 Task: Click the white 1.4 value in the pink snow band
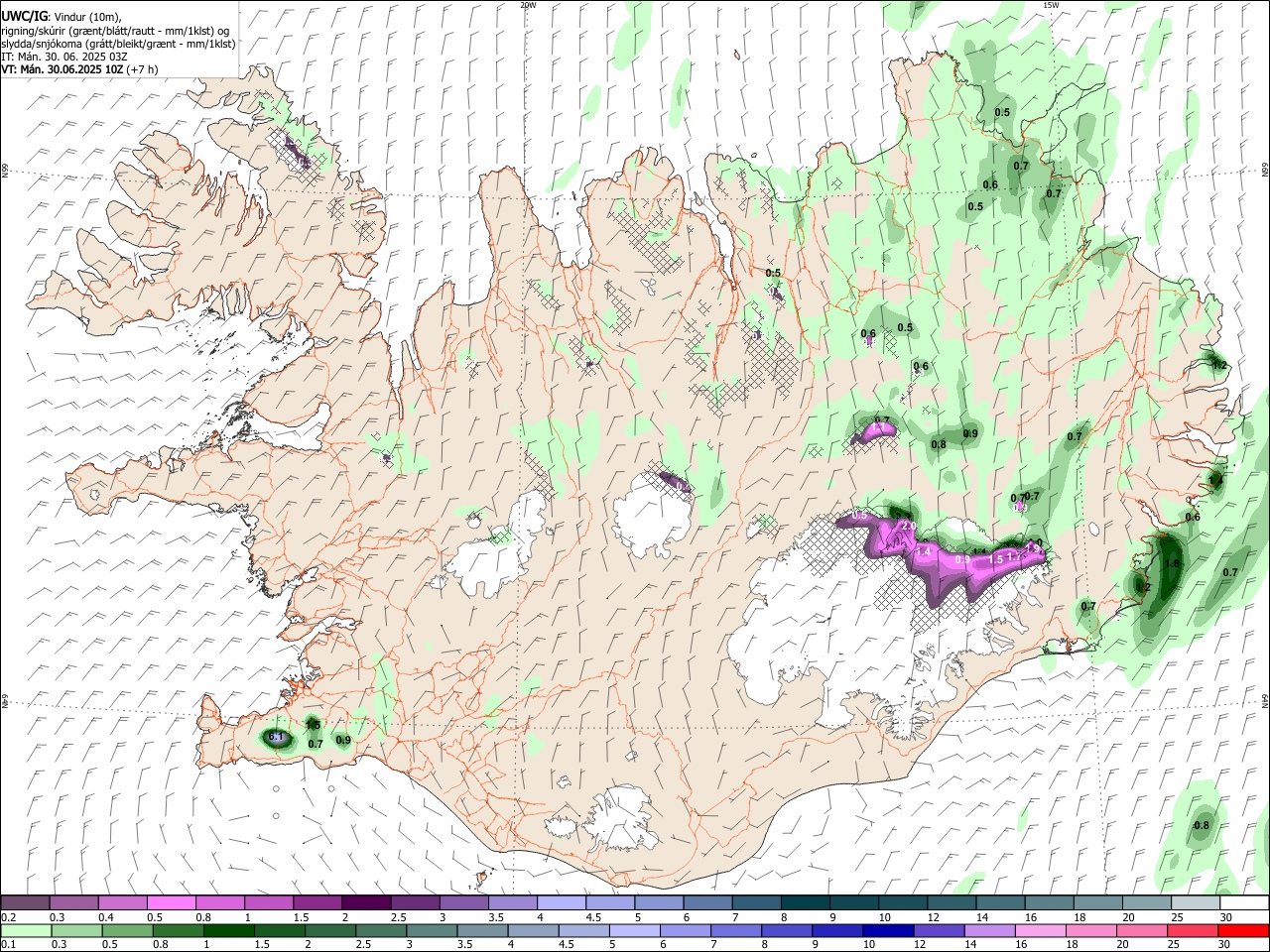tap(923, 551)
